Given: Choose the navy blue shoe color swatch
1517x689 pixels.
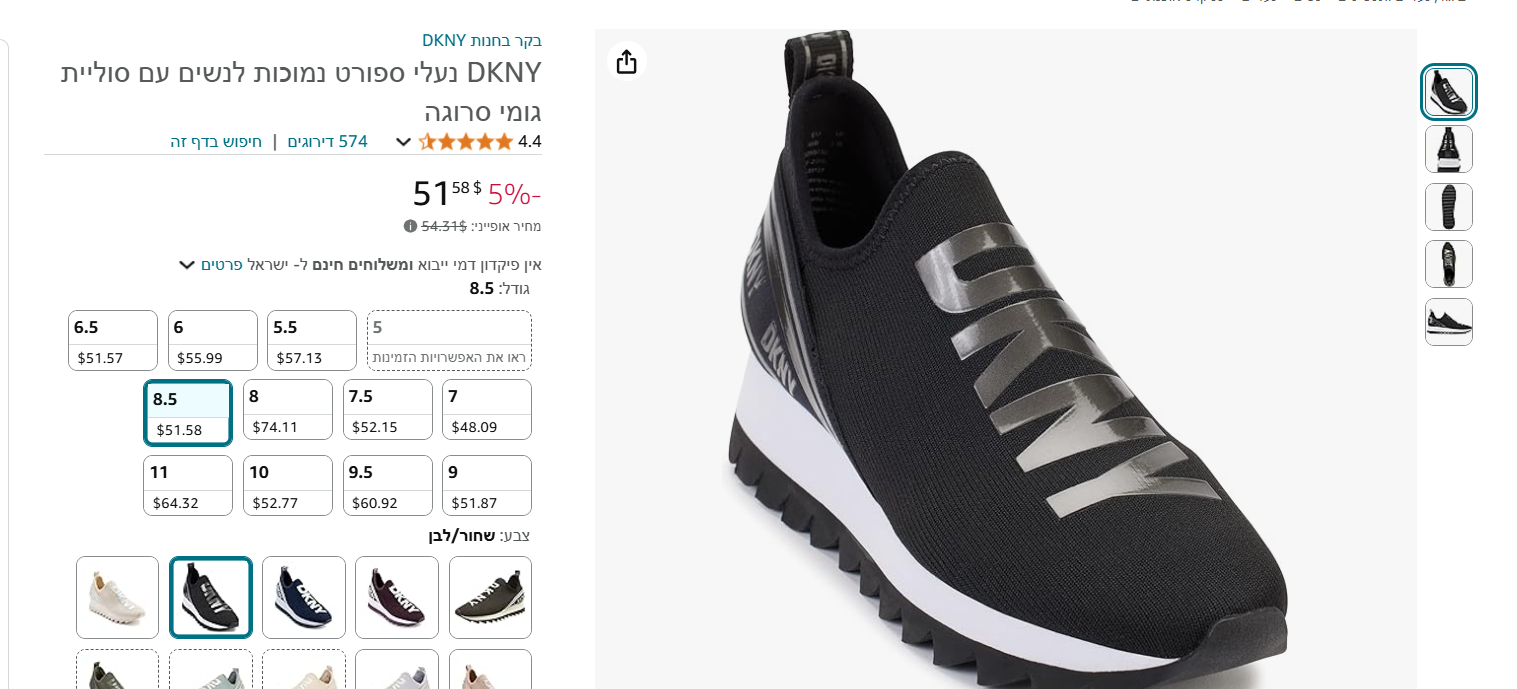Looking at the screenshot, I should coord(304,597).
